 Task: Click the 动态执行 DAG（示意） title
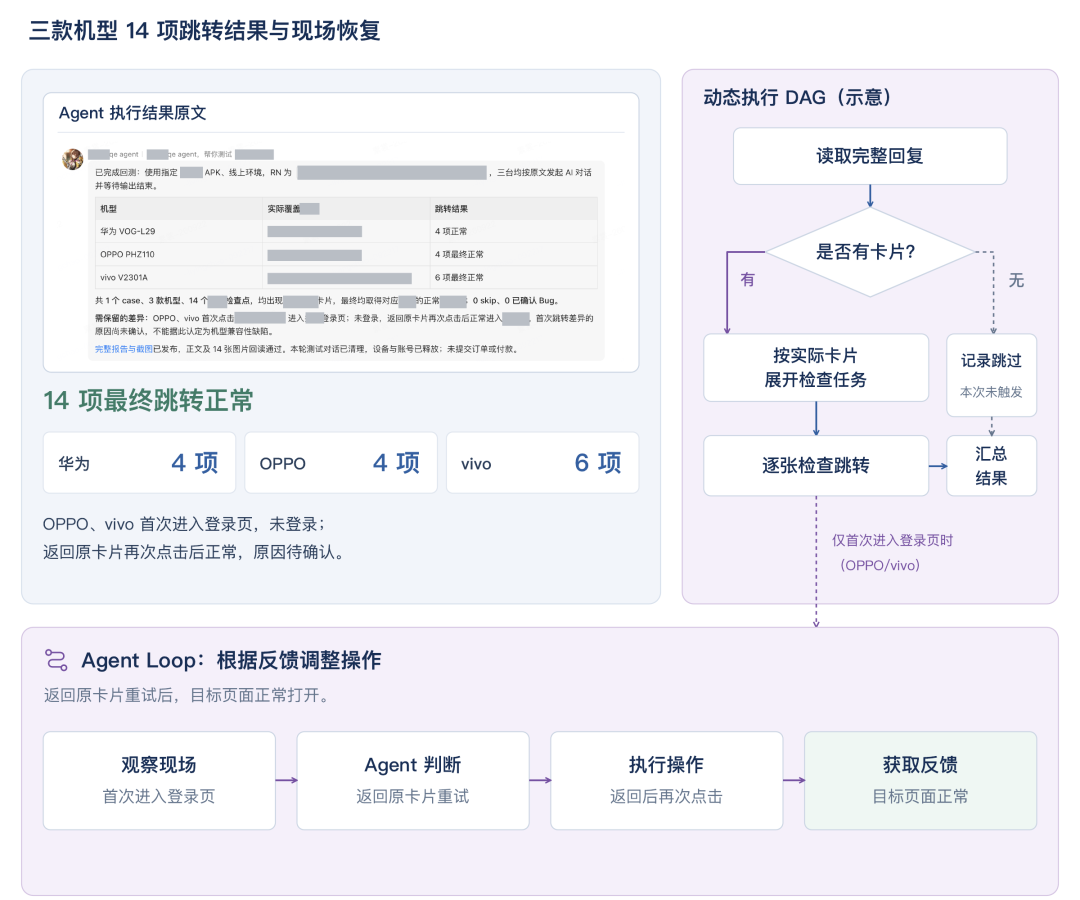pos(799,98)
